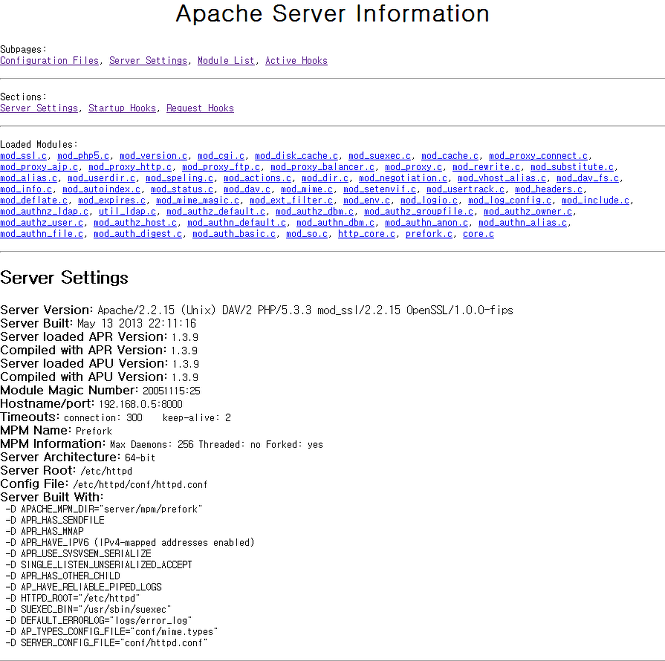Open the mod_disk_cache.c link
This screenshot has width=665, height=661.
click(296, 156)
